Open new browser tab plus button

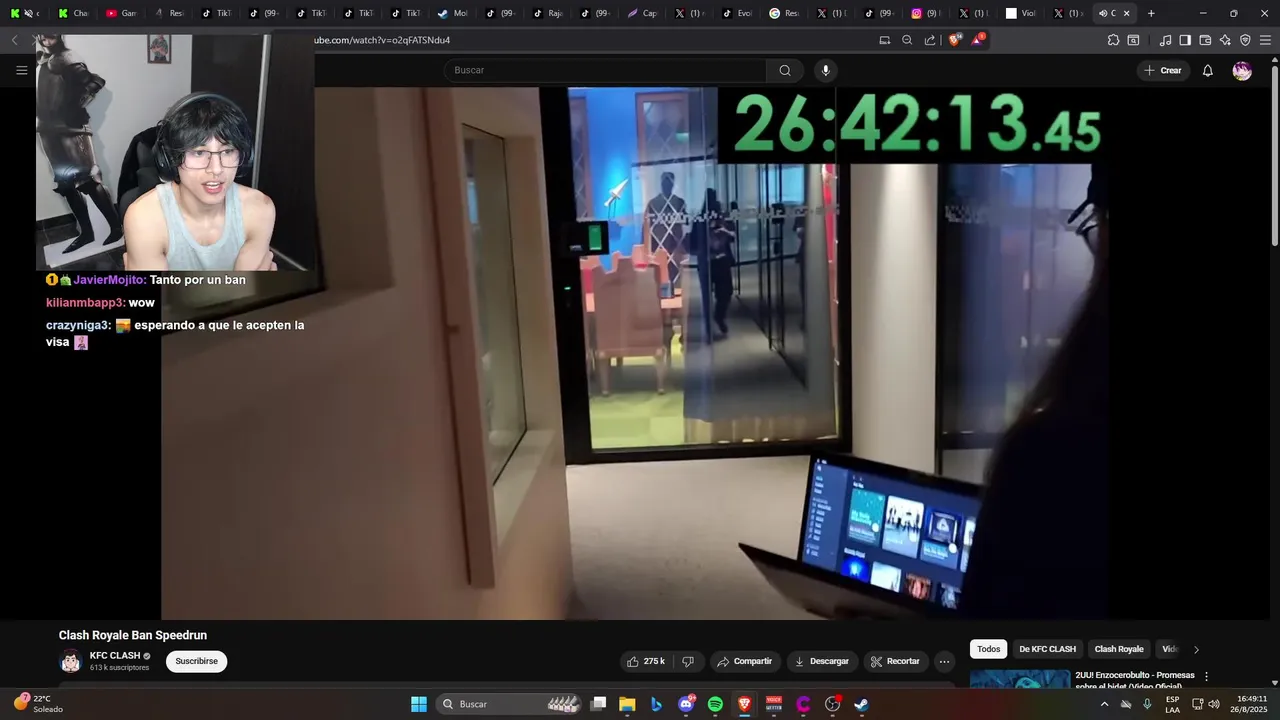[1151, 13]
